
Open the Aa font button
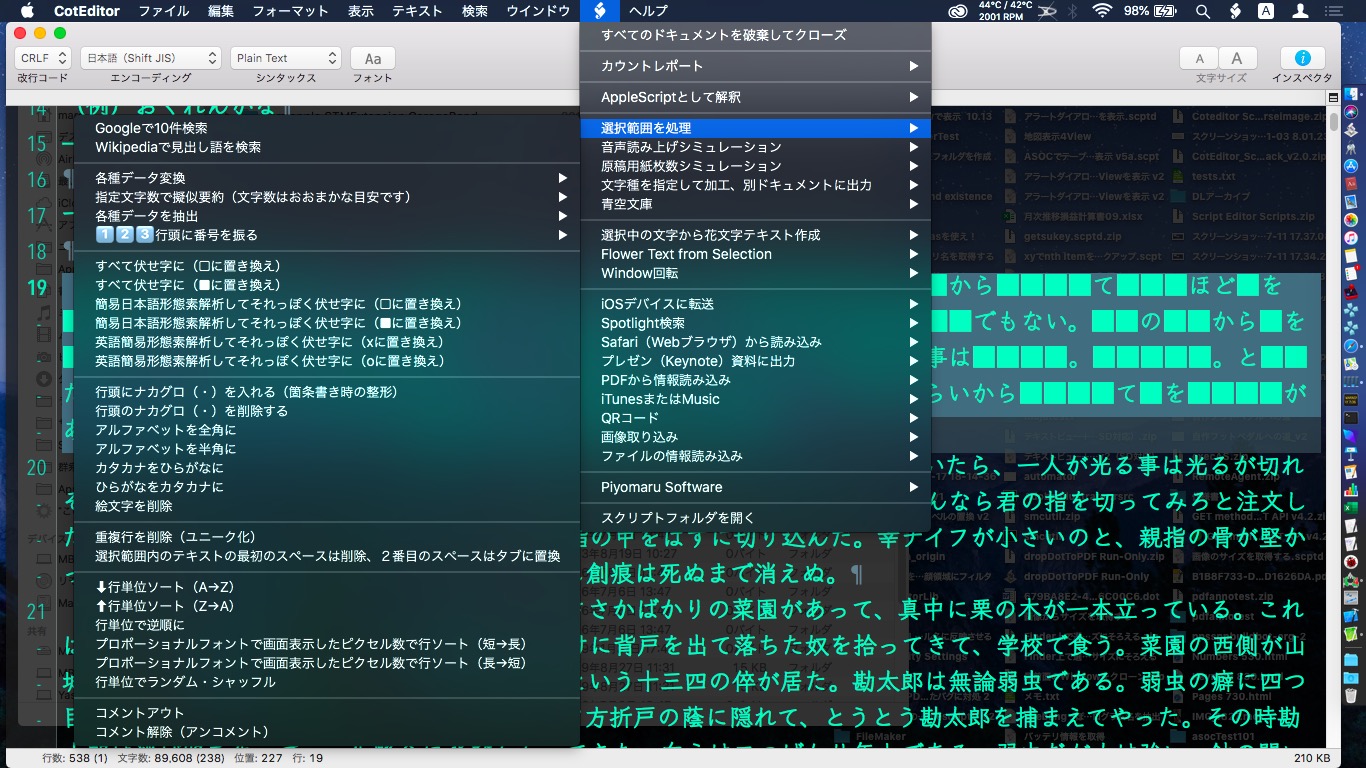[373, 58]
